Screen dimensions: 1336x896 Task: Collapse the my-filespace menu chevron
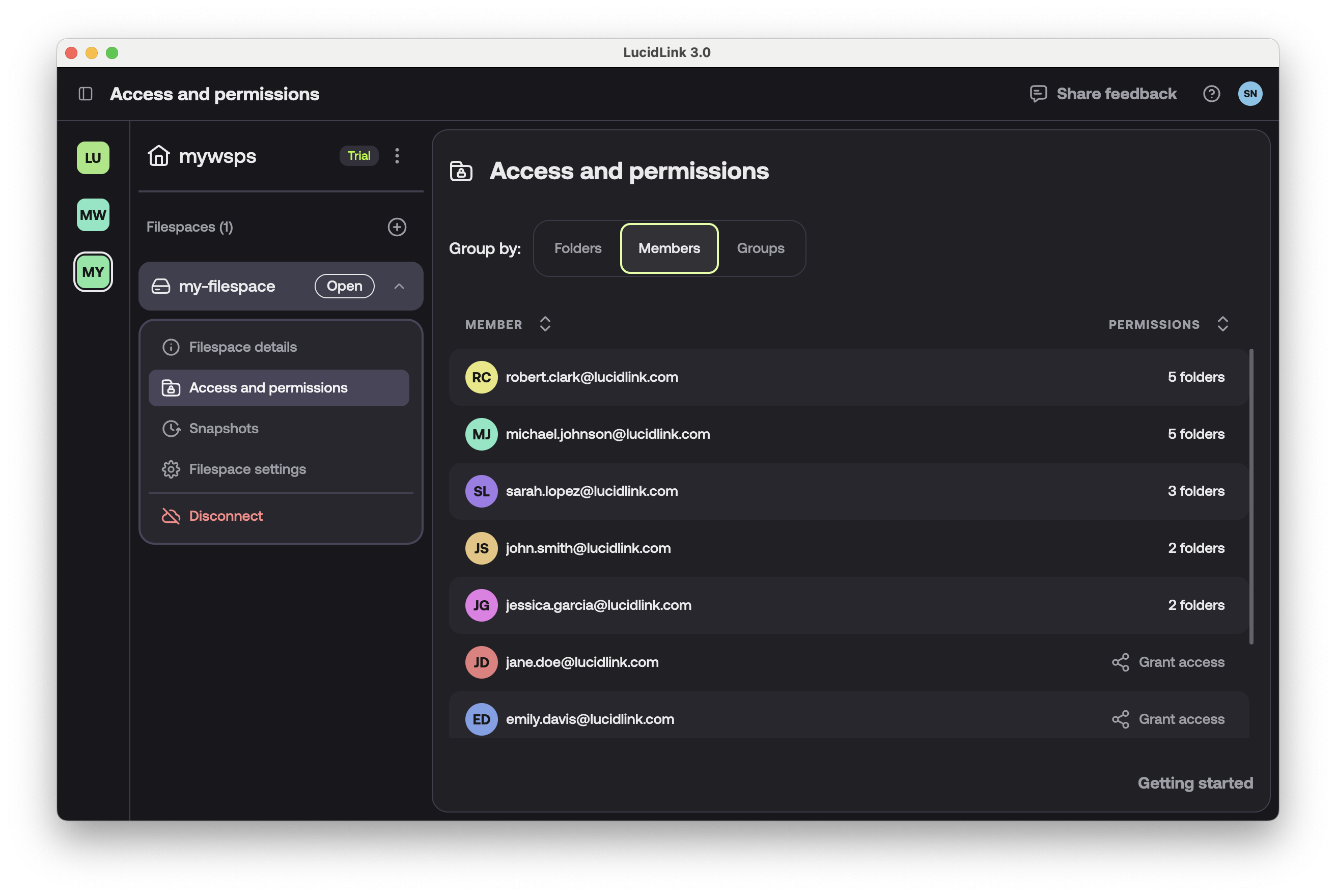point(400,286)
